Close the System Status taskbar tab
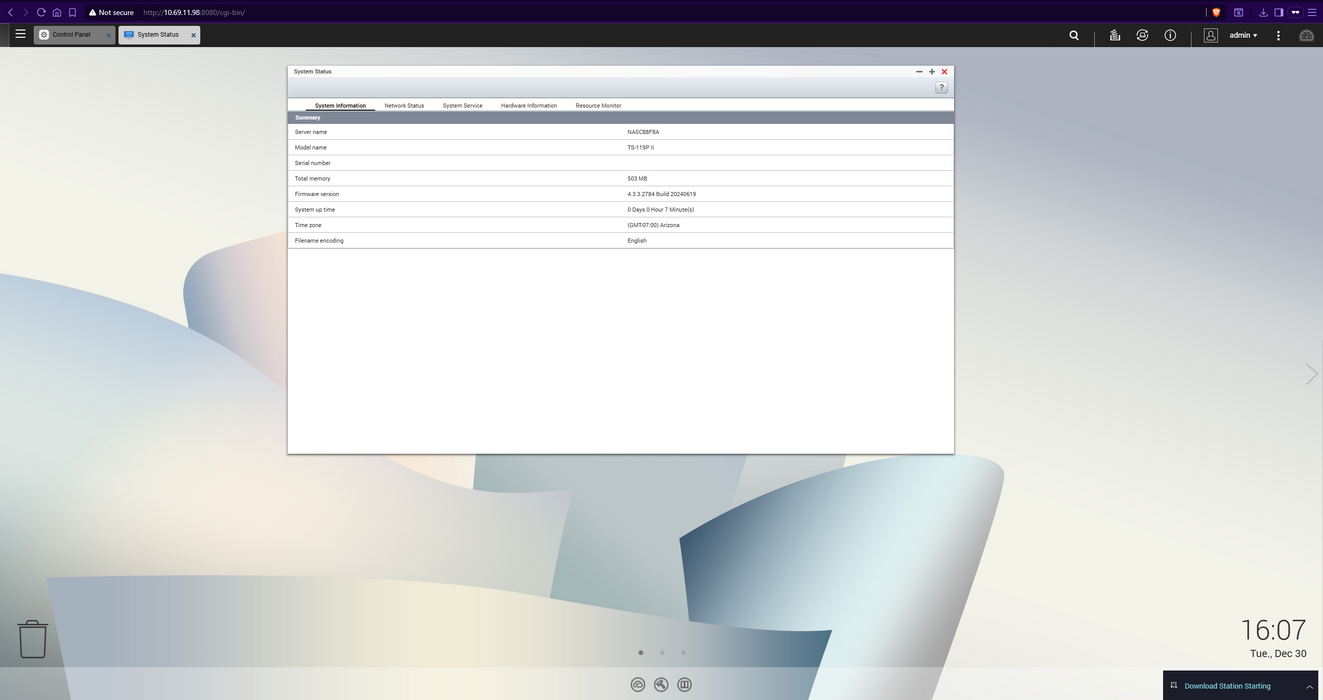1323x700 pixels. pyautogui.click(x=193, y=35)
